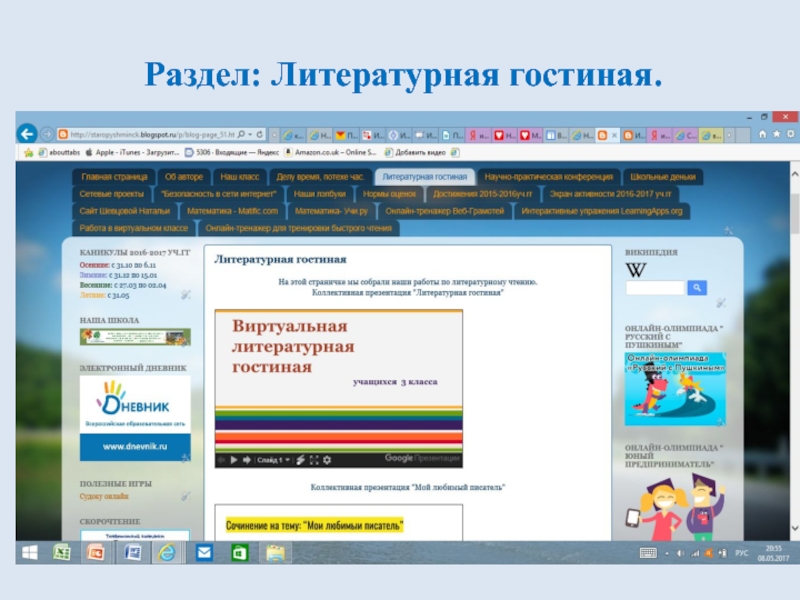Open Онлайн-тренажер для тренировки быстрого чтения tab

(x=298, y=228)
